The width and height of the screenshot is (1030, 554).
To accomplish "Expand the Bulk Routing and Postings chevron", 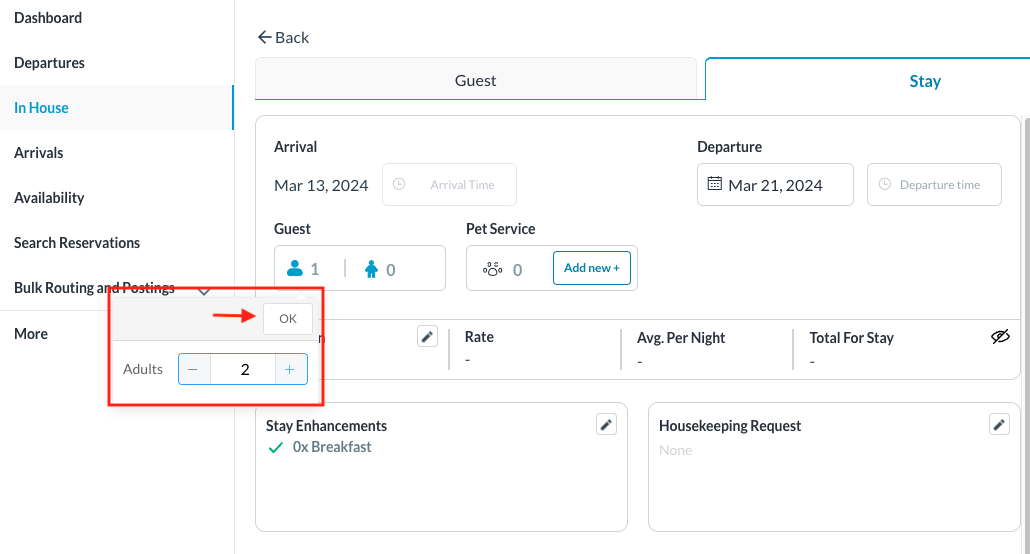I will pos(204,290).
